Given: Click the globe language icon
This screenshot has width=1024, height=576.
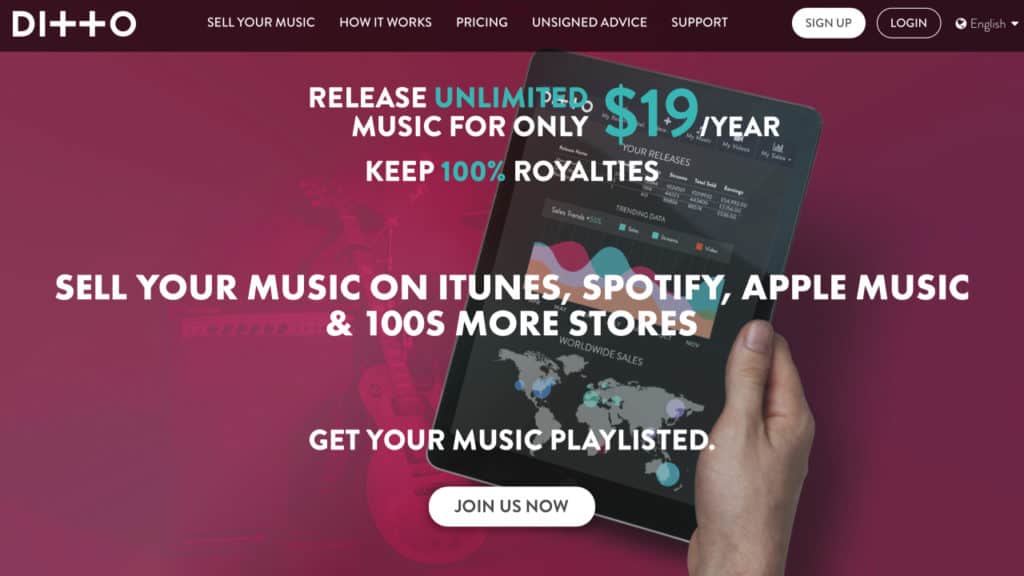Looking at the screenshot, I should coord(961,24).
